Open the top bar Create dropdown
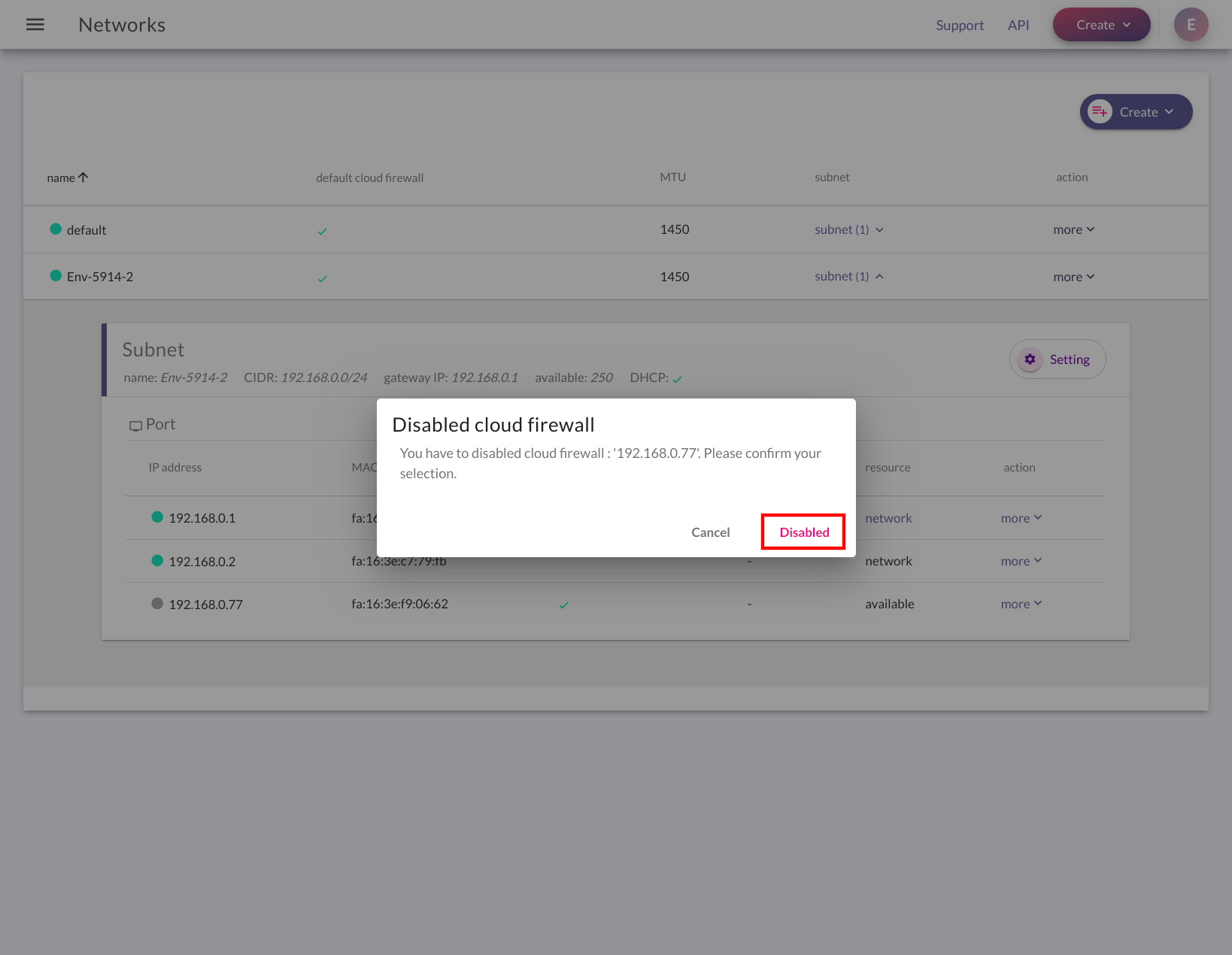The image size is (1232, 955). pos(1101,25)
